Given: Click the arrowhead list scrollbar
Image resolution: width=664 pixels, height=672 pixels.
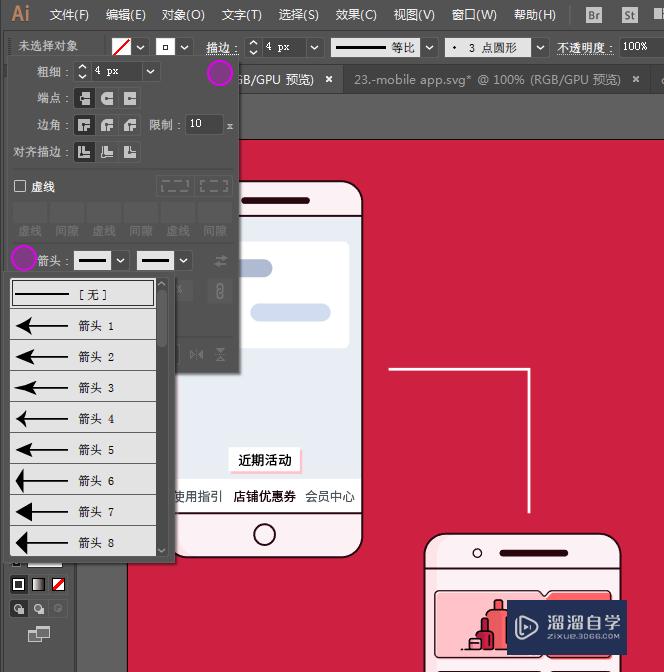Looking at the screenshot, I should pos(162,319).
